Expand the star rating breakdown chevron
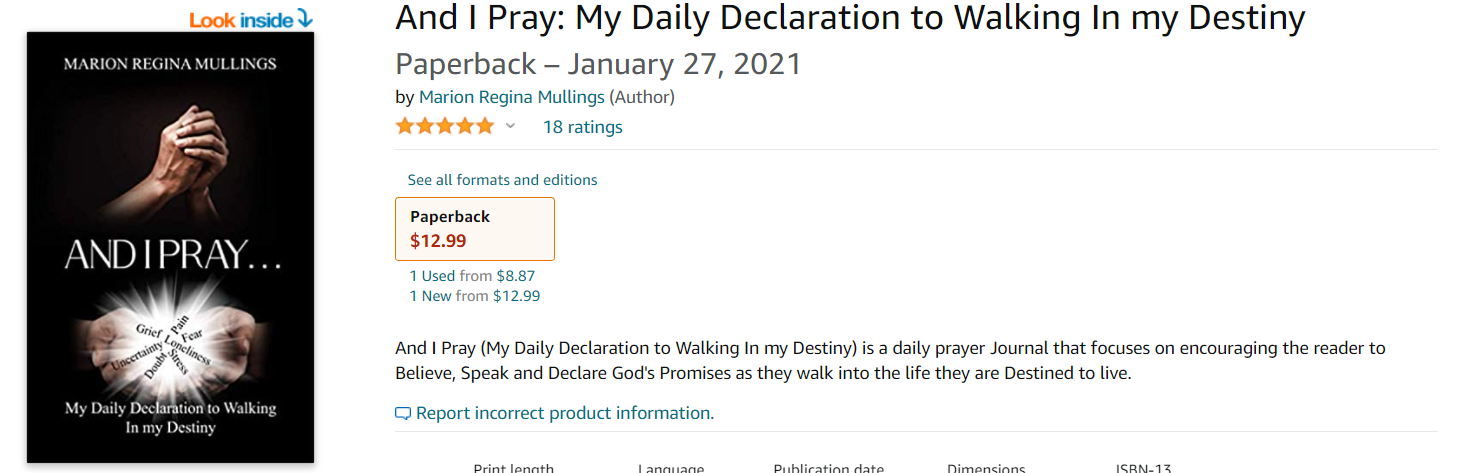The width and height of the screenshot is (1475, 473). pyautogui.click(x=510, y=126)
